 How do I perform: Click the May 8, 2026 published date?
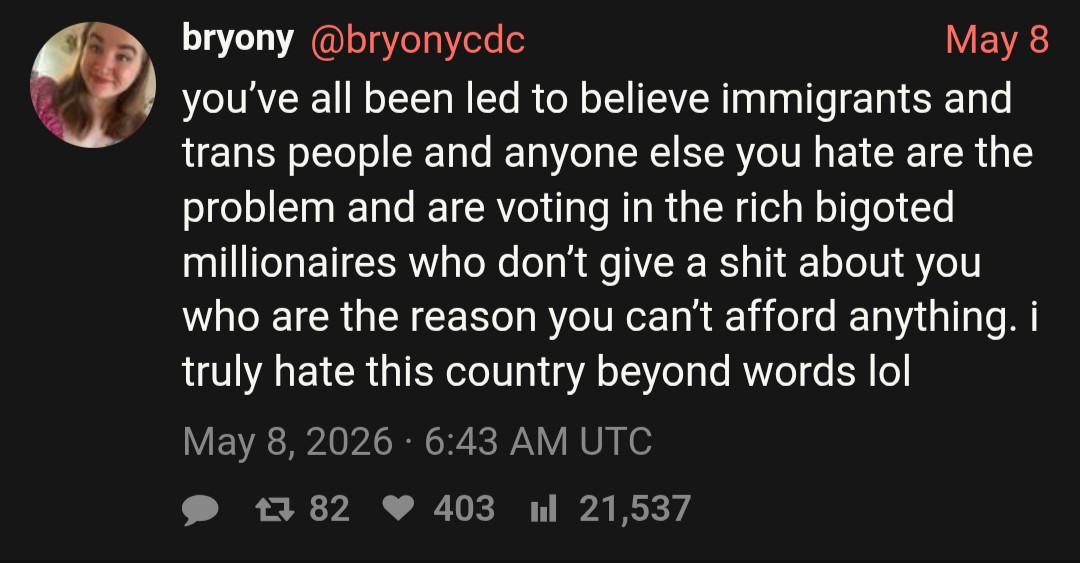point(288,442)
